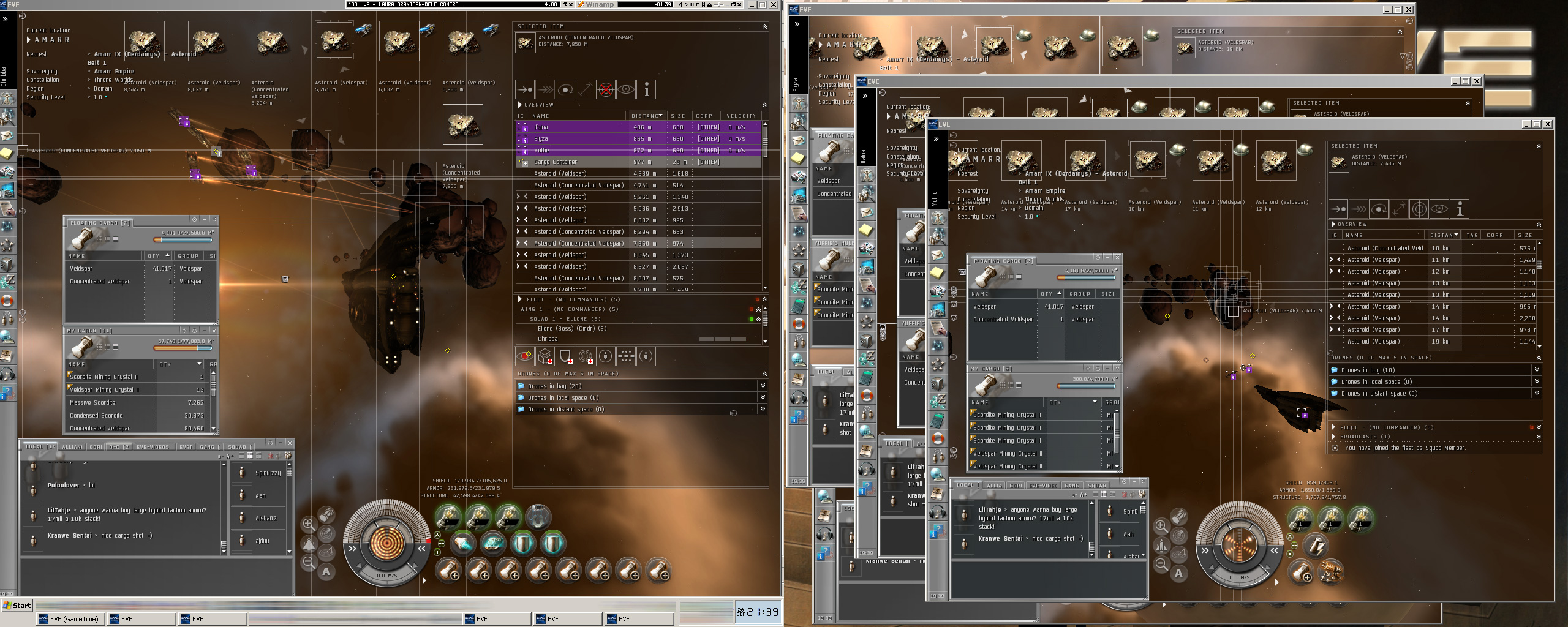
Task: Click the capacitor-with-red-cross fleet broadcast icon
Action: pos(586,356)
